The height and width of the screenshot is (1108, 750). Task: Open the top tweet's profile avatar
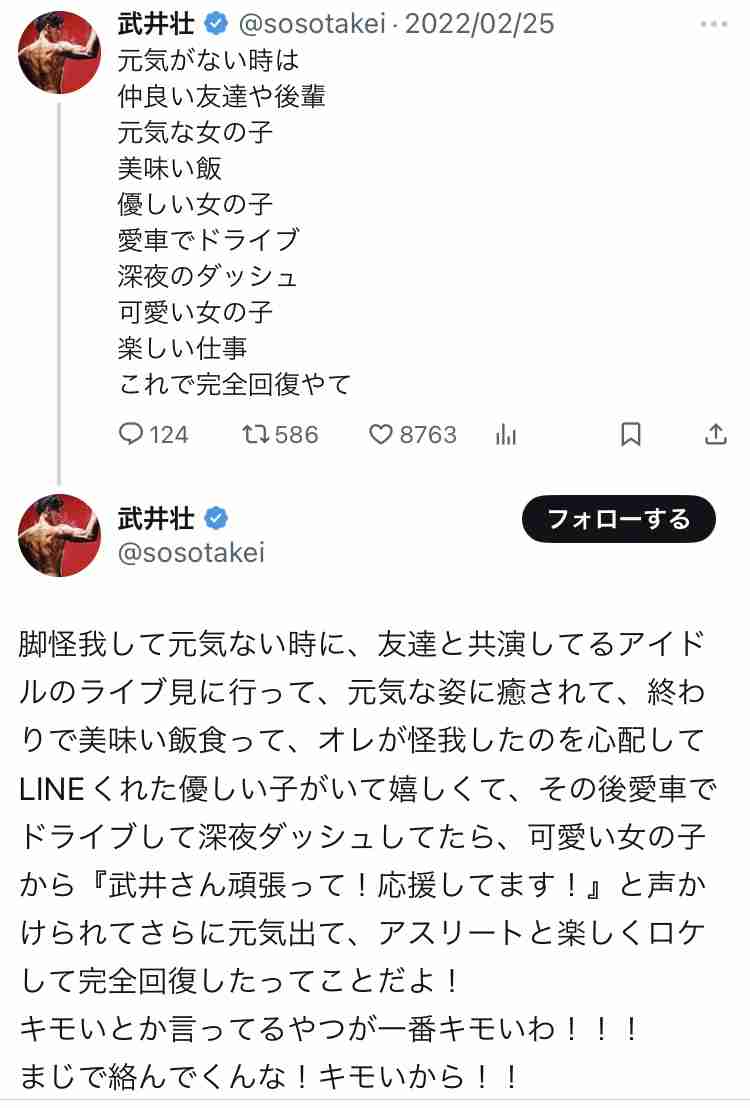tap(59, 52)
